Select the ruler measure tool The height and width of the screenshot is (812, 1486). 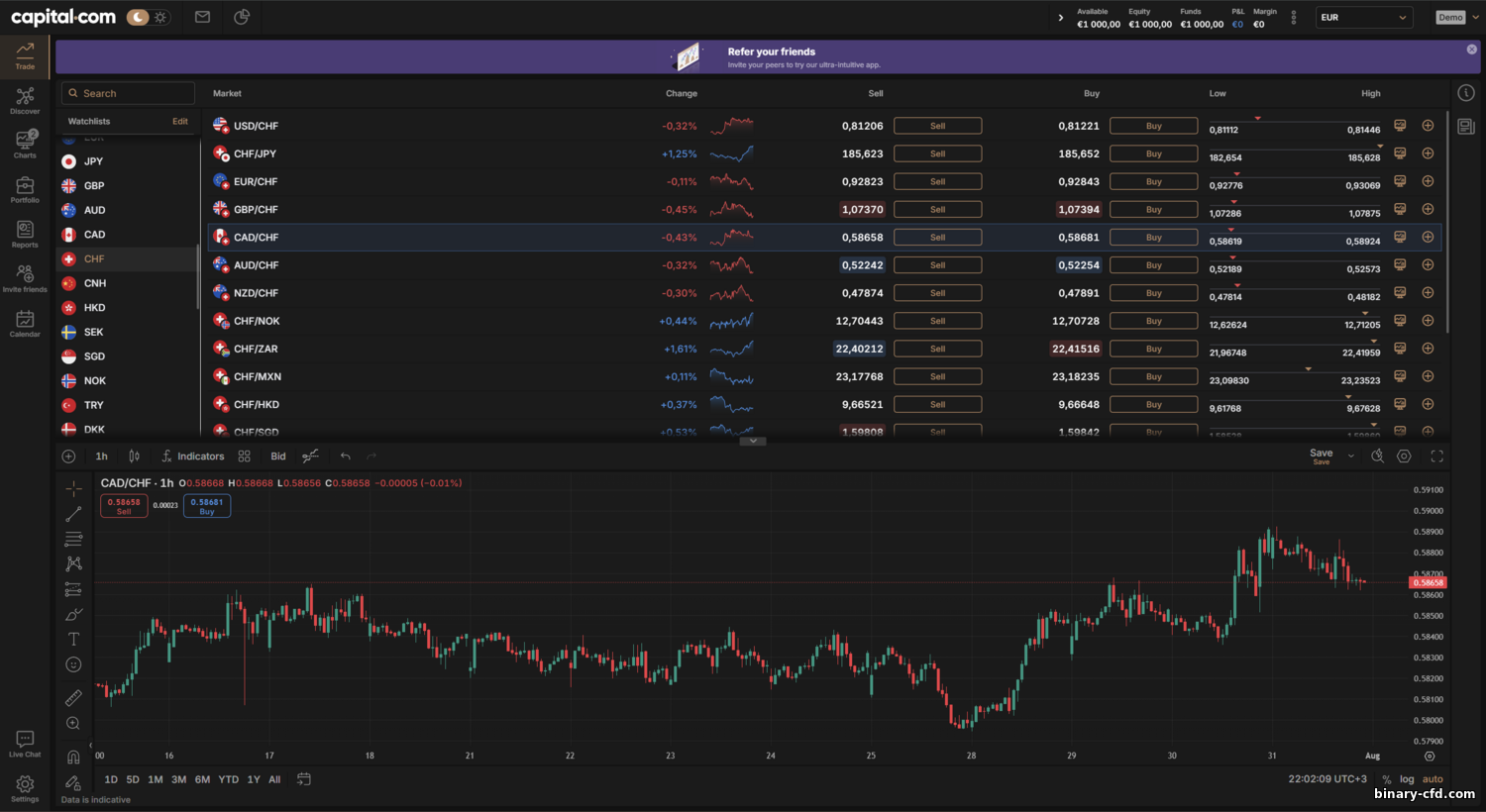[x=73, y=698]
